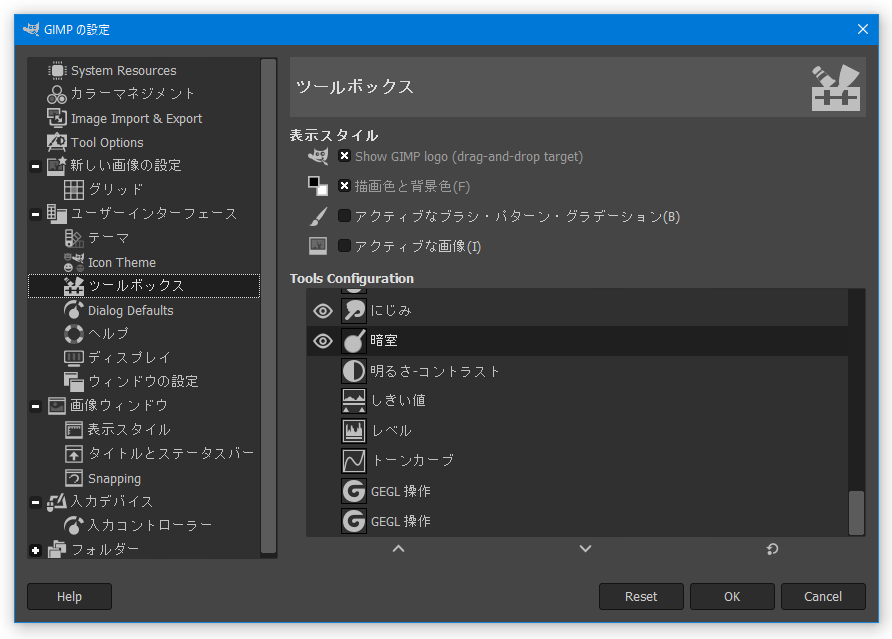Click the Cancel button
This screenshot has width=892, height=639.
coord(823,596)
